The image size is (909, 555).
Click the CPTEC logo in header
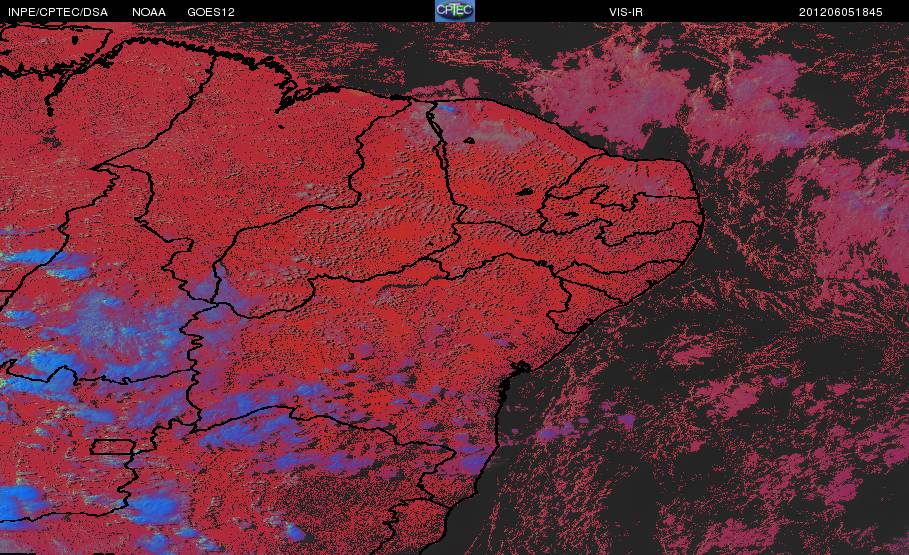pyautogui.click(x=454, y=11)
